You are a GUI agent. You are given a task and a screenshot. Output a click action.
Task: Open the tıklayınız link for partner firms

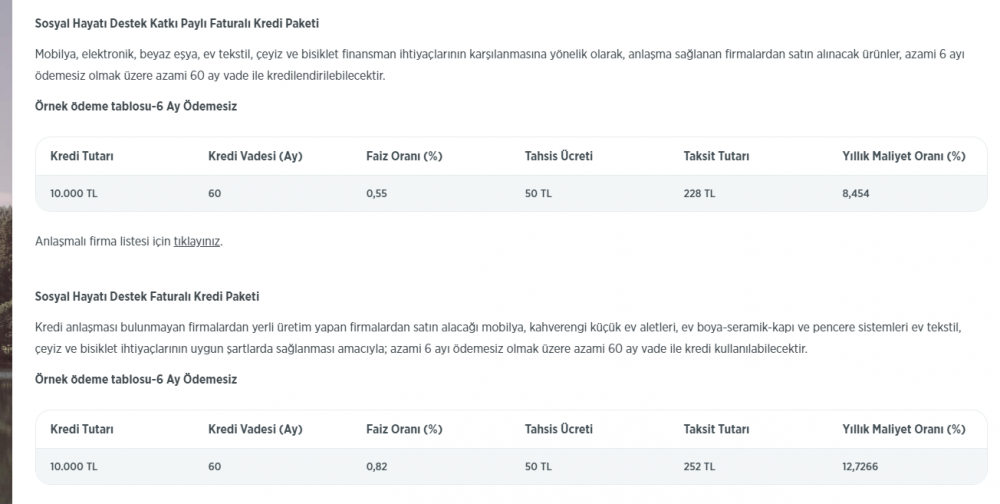(x=197, y=242)
